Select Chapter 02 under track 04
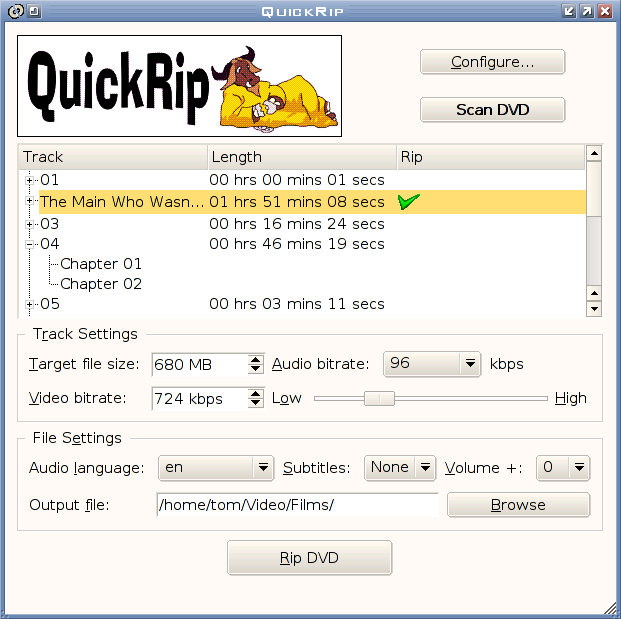Viewport: 621px width, 619px height. click(x=101, y=284)
